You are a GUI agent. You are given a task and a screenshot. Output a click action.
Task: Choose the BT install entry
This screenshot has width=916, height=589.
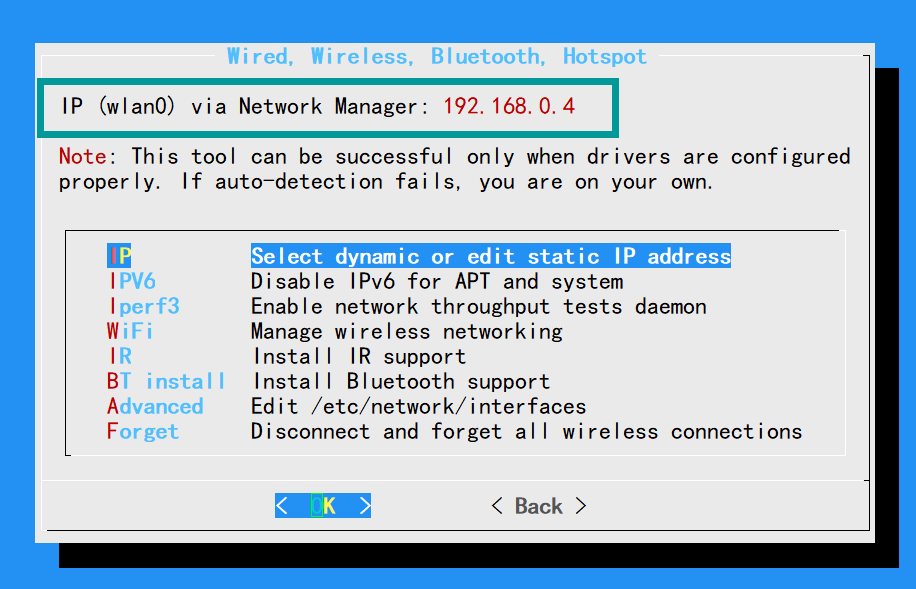coord(166,381)
